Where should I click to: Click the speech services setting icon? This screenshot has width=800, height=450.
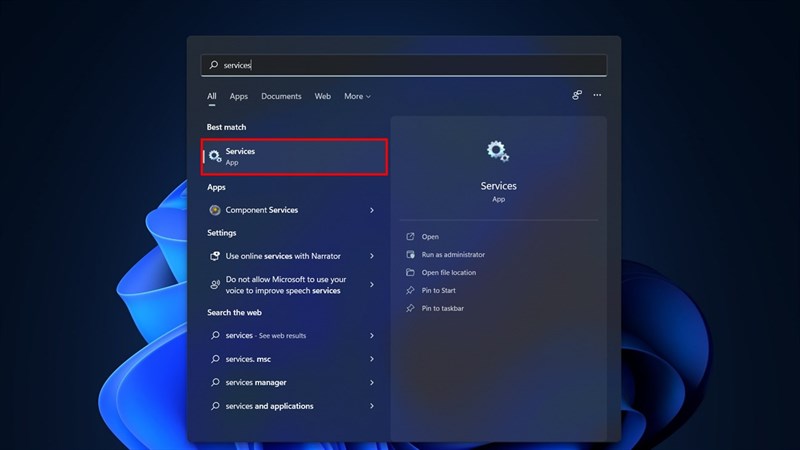coord(215,284)
